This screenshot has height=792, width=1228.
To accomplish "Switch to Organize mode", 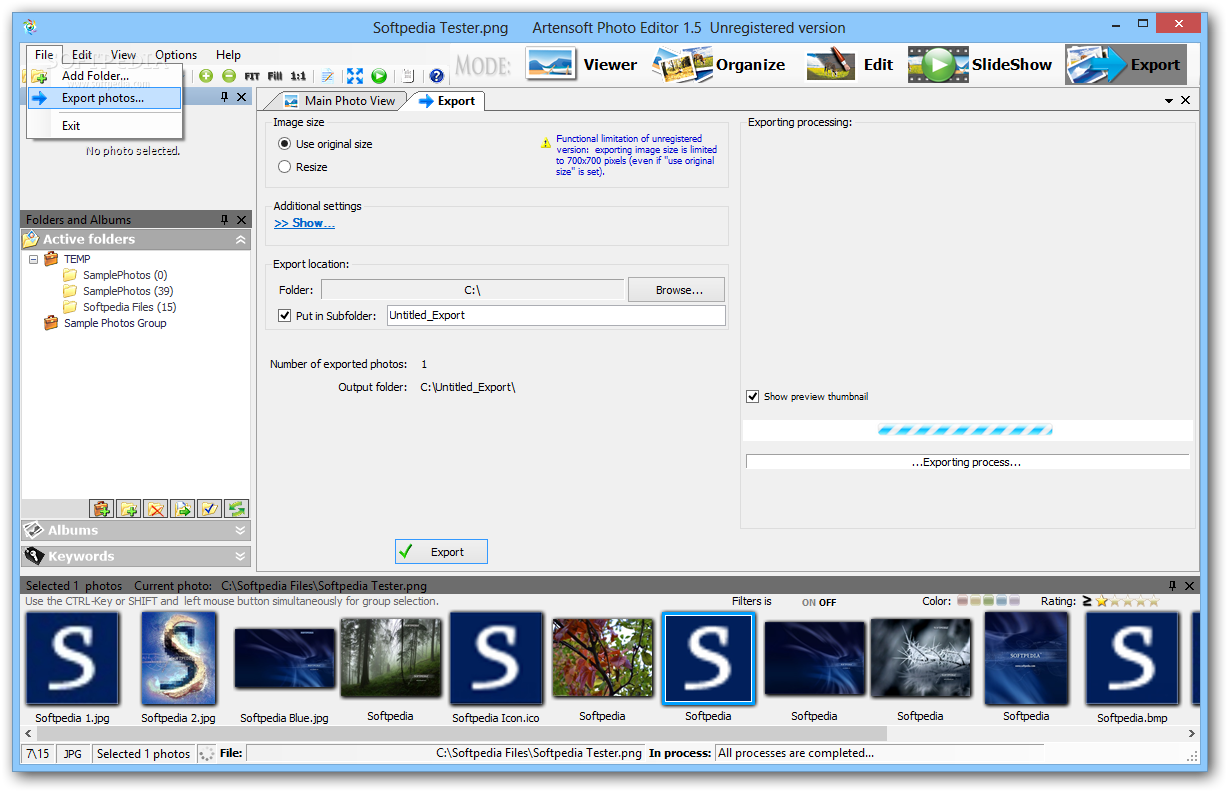I will pyautogui.click(x=720, y=65).
